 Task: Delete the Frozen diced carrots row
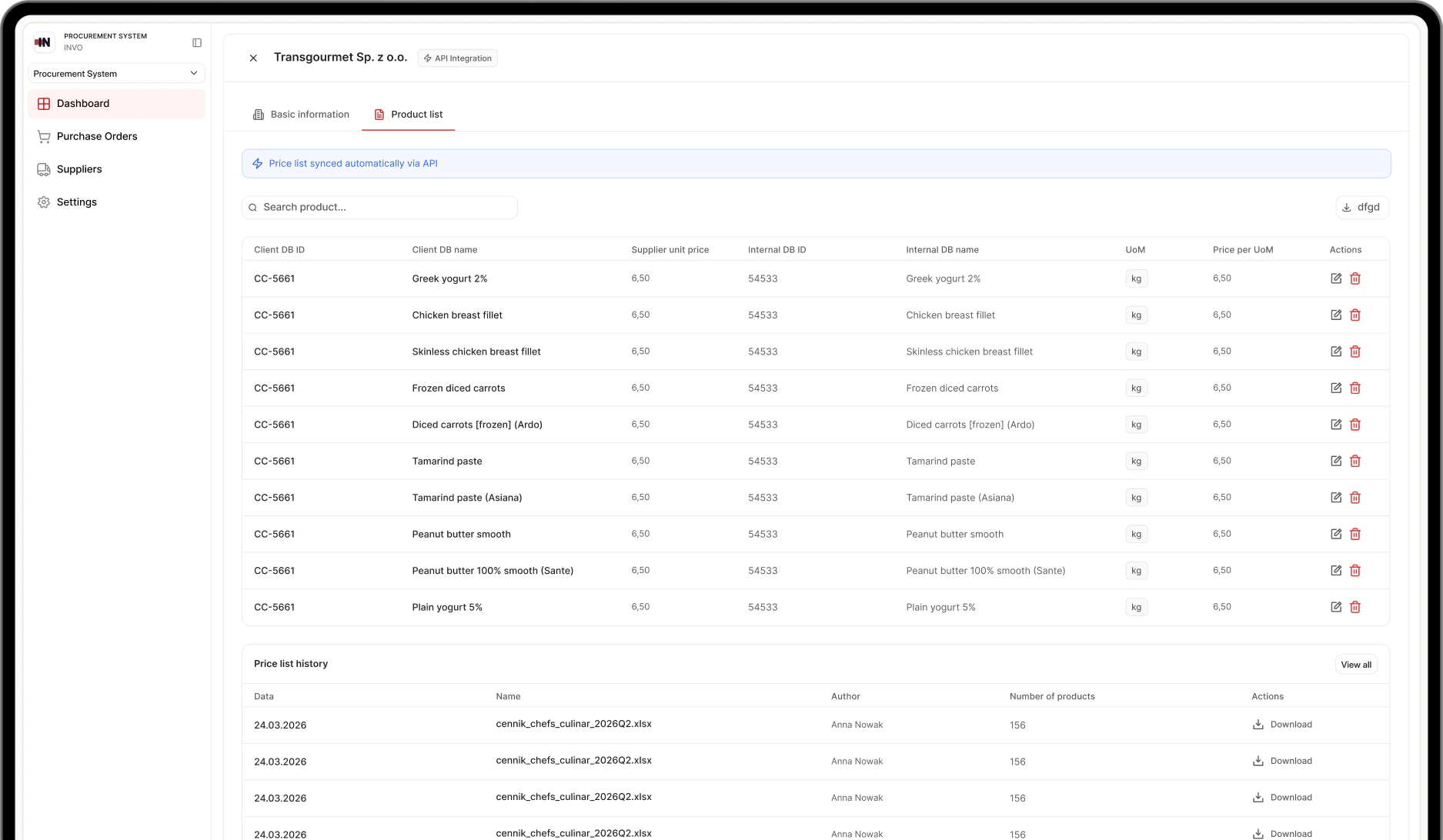(1355, 388)
